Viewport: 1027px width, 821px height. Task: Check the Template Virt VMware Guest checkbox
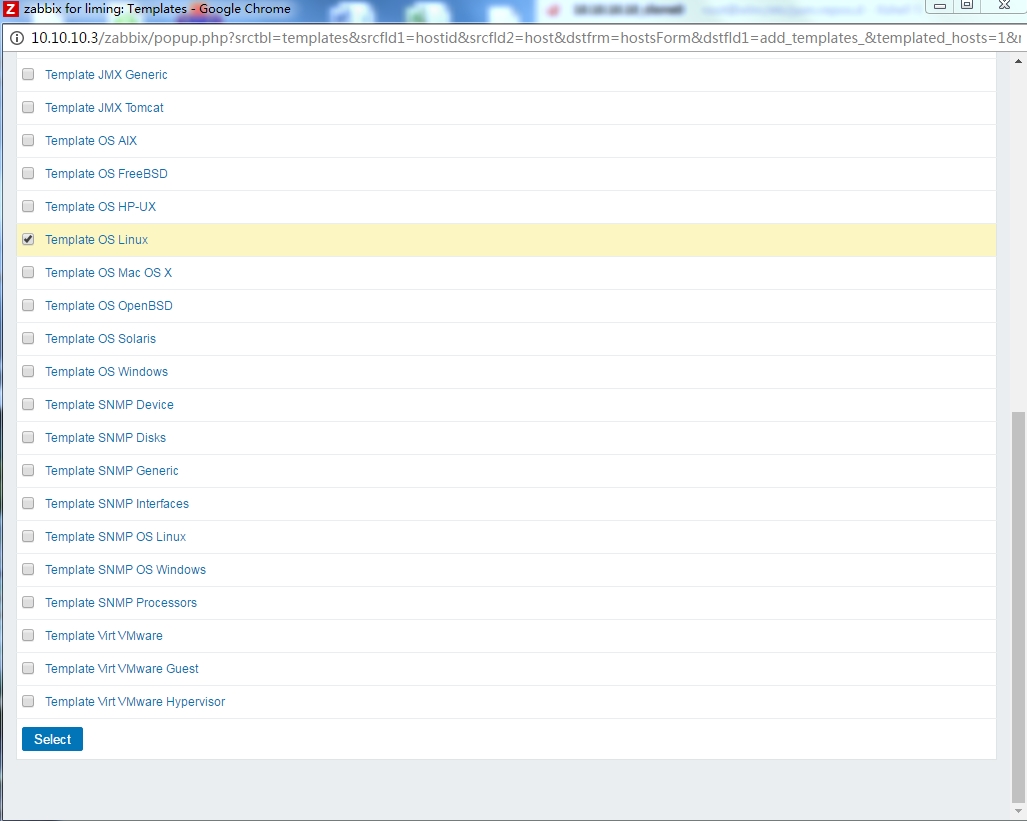tap(28, 668)
